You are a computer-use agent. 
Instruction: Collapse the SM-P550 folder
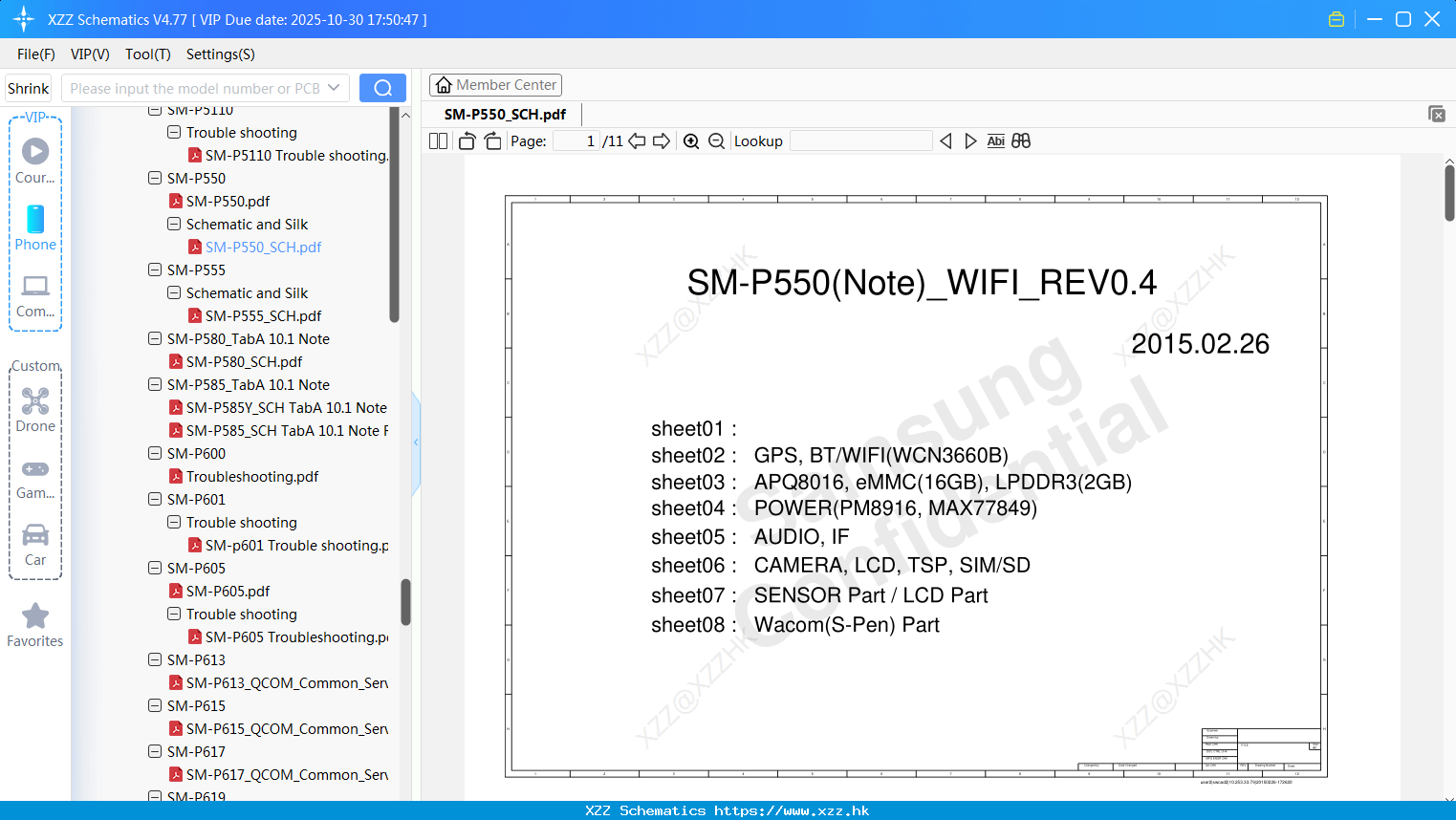(x=155, y=178)
